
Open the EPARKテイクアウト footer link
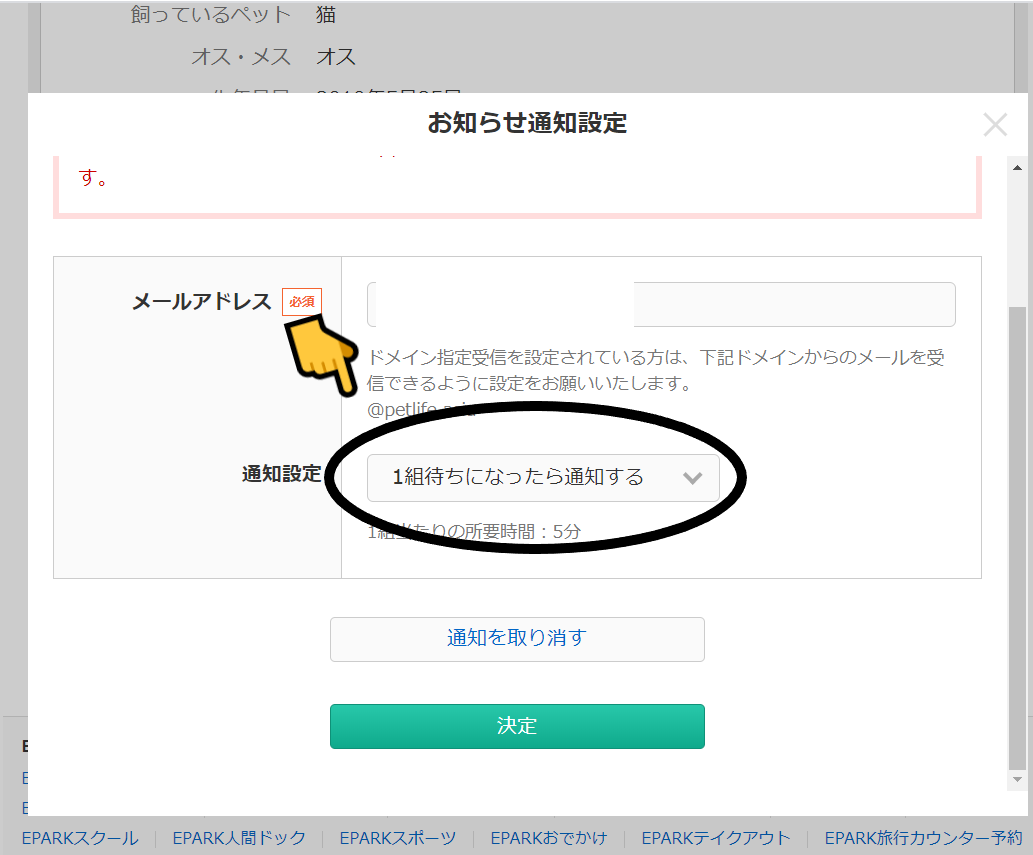(715, 838)
